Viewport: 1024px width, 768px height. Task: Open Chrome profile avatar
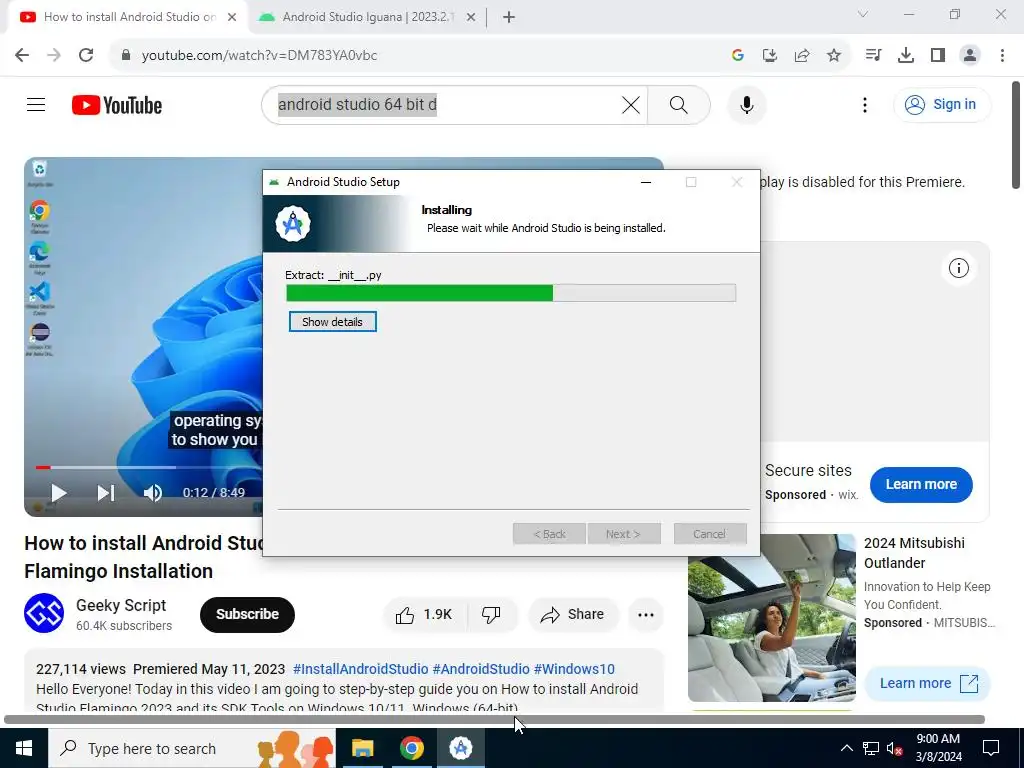pos(970,55)
